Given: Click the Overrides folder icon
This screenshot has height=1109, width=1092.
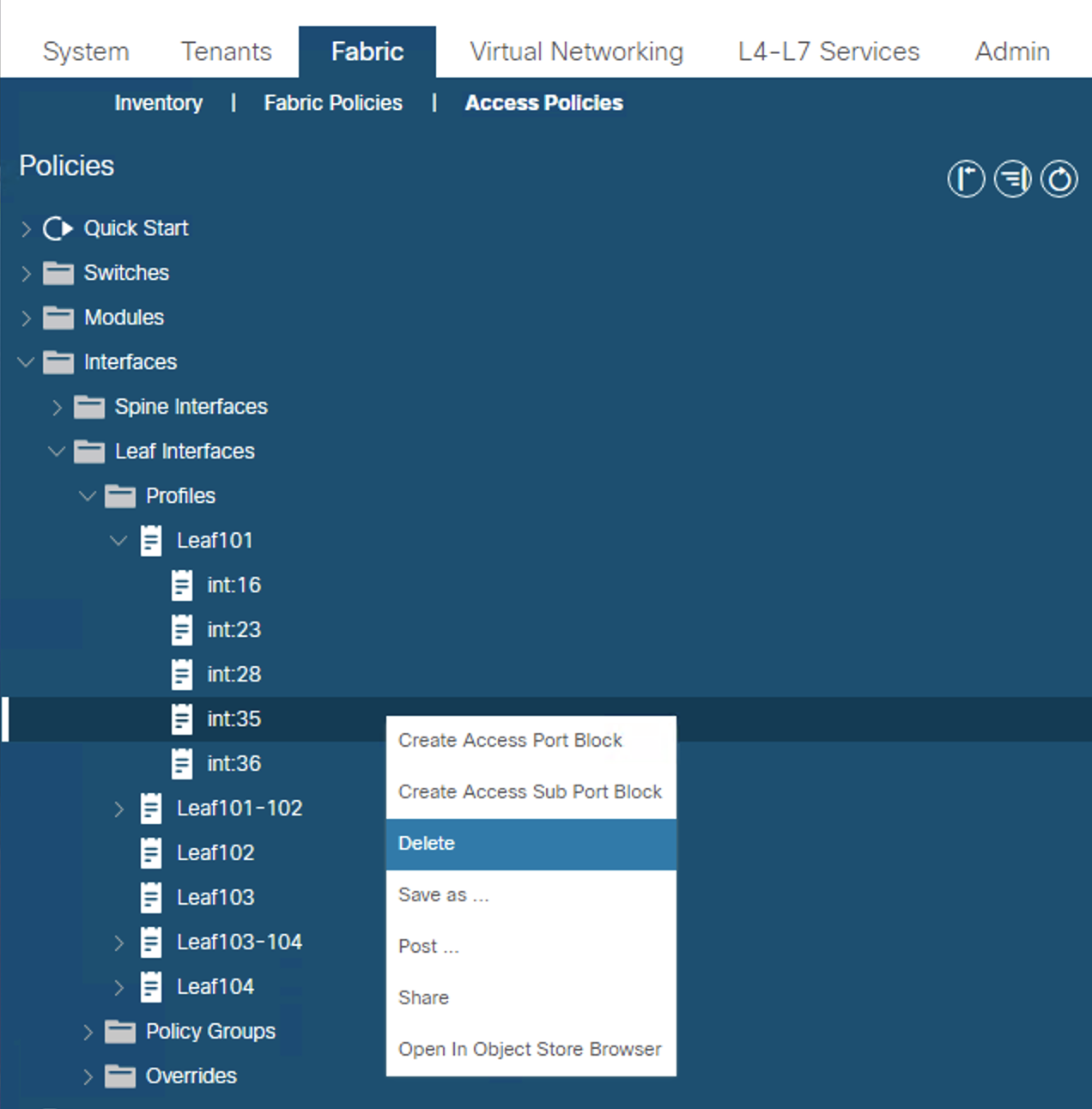Looking at the screenshot, I should tap(120, 1076).
